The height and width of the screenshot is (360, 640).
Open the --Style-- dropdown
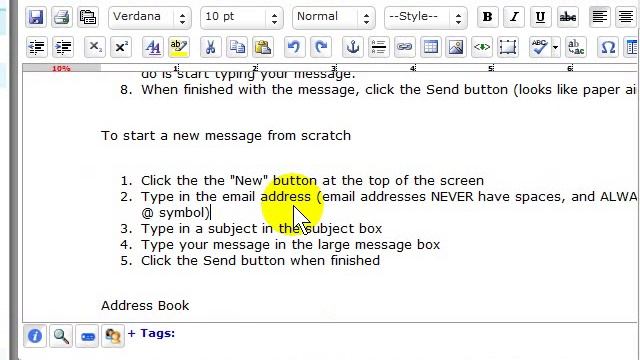point(426,17)
